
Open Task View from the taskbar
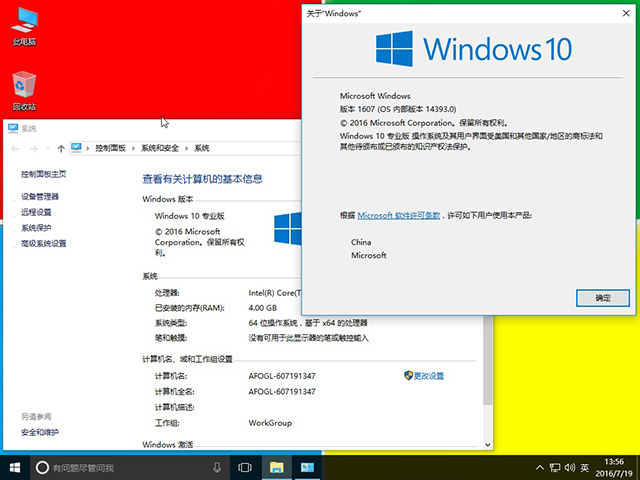coord(244,467)
